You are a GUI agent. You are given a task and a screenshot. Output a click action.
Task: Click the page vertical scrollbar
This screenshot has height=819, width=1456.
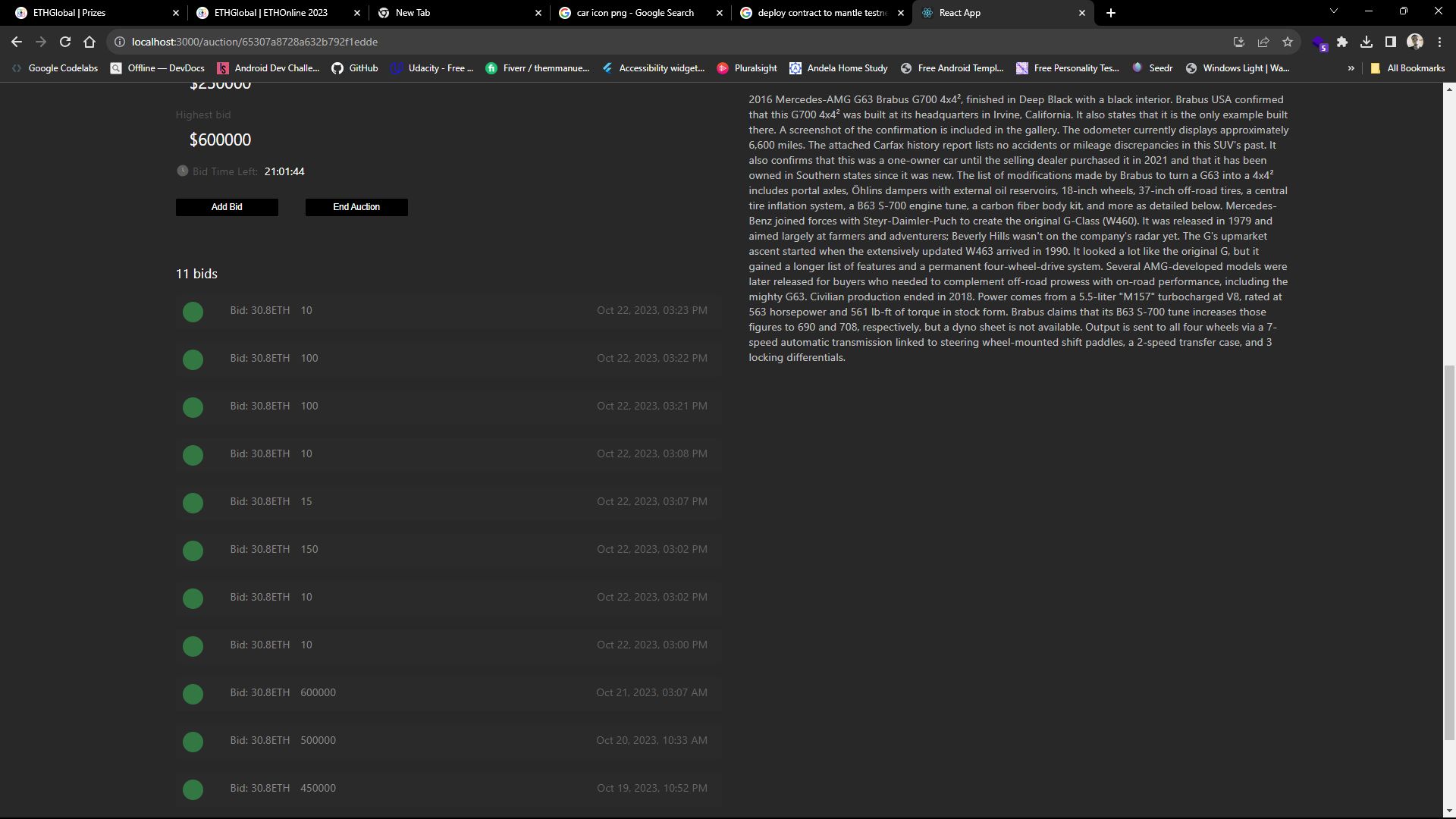1449,553
